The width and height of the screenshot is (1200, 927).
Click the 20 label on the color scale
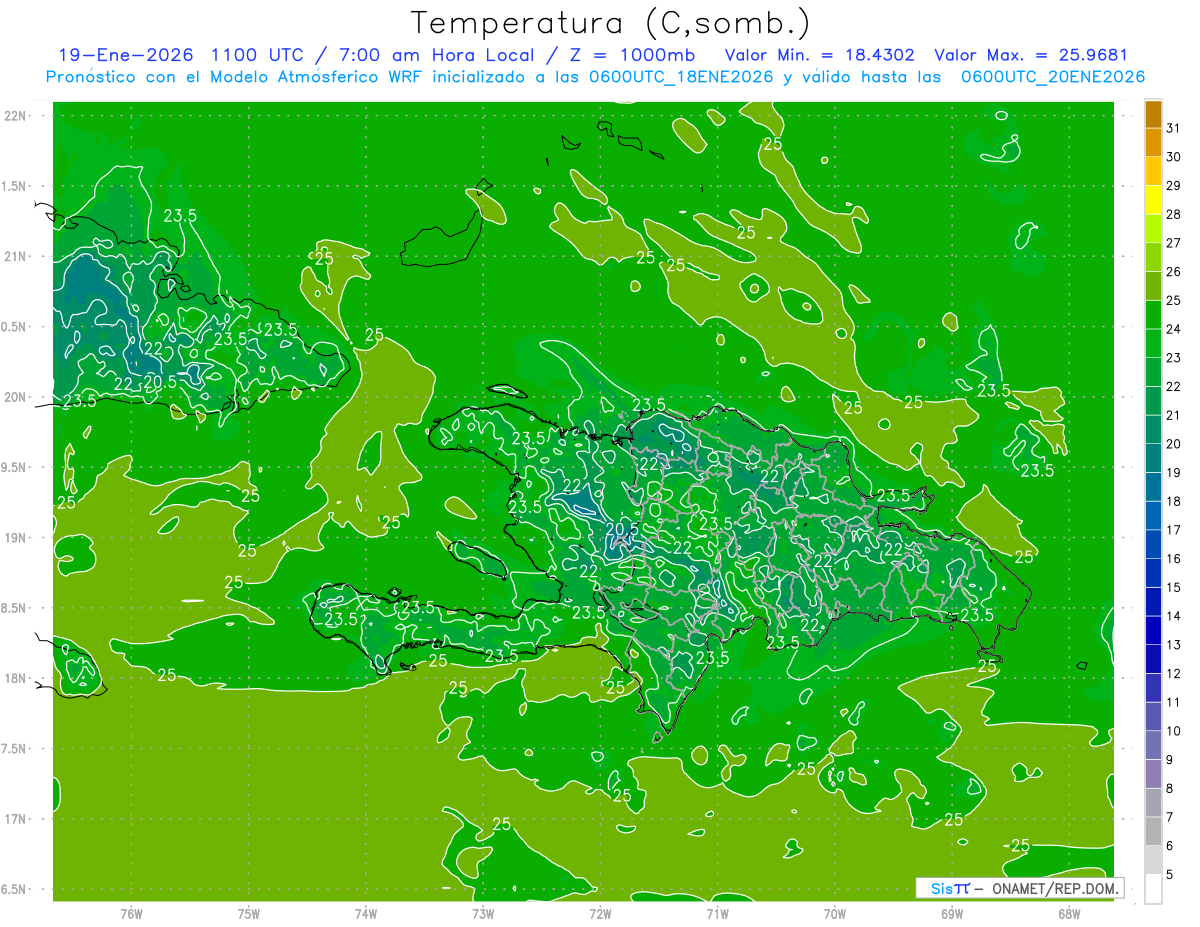[1174, 444]
